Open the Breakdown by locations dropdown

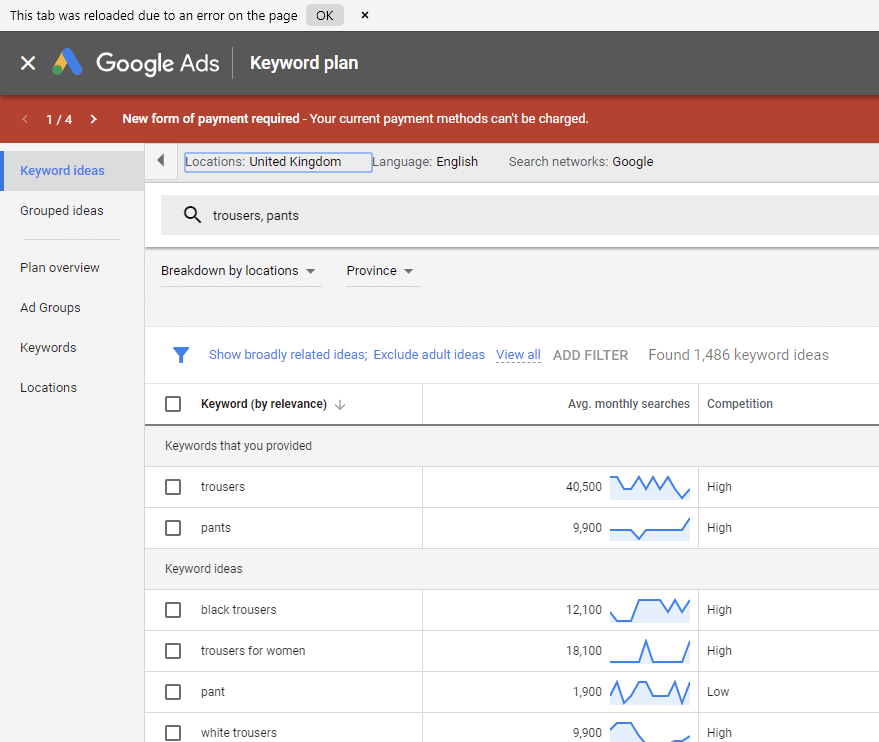click(238, 271)
